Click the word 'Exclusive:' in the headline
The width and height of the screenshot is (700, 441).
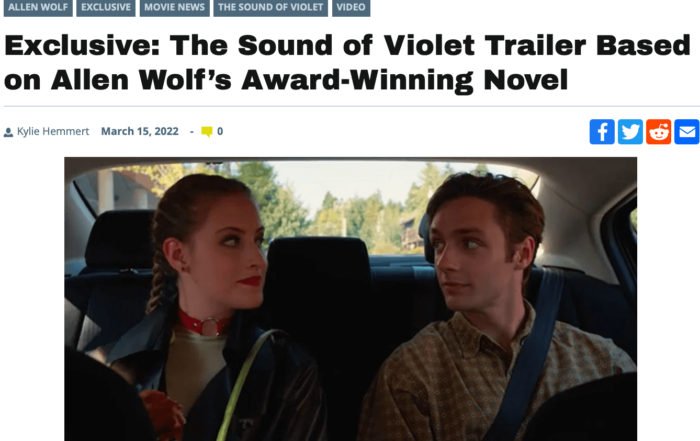(82, 45)
